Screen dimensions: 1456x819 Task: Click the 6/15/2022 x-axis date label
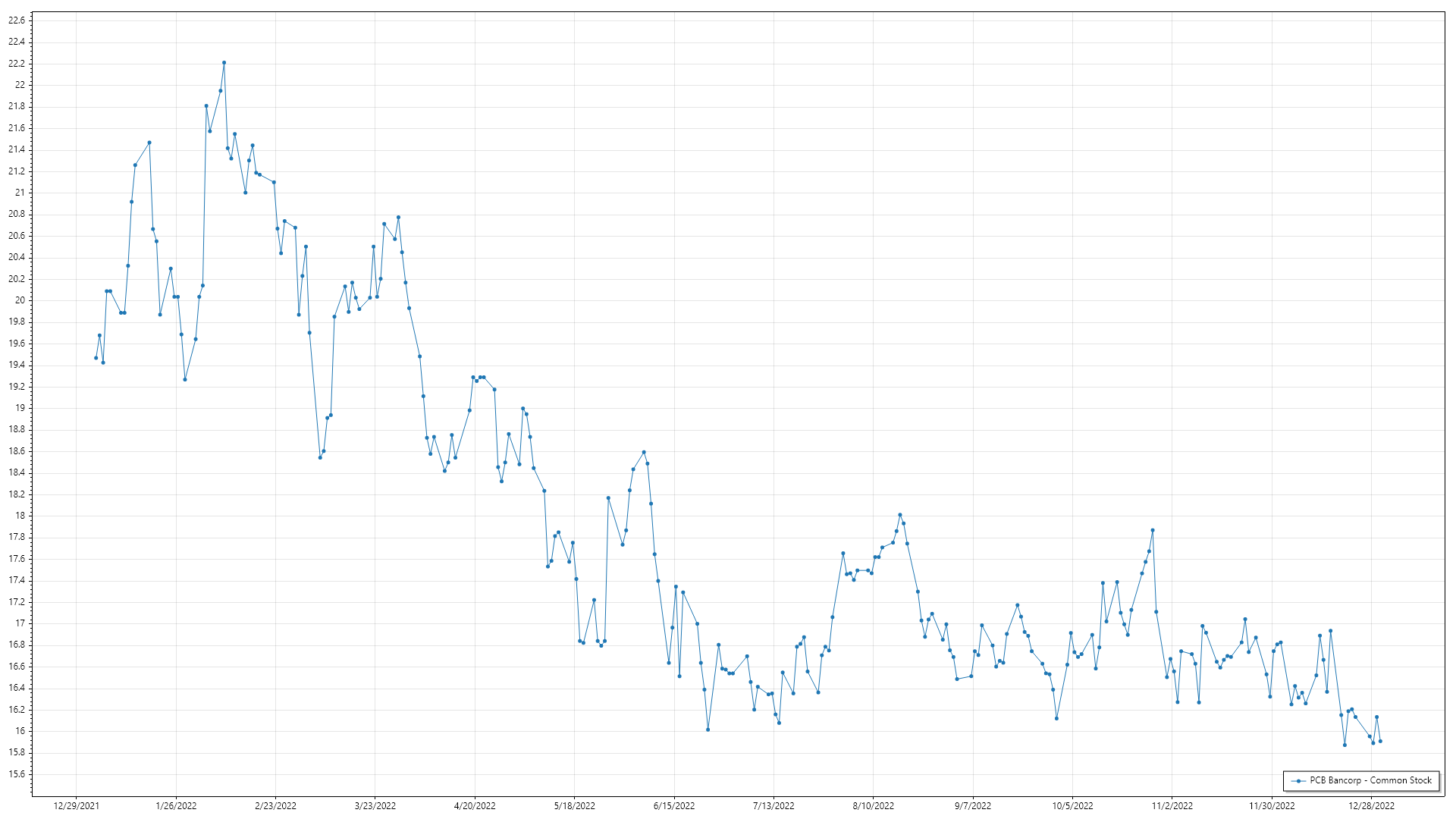674,806
